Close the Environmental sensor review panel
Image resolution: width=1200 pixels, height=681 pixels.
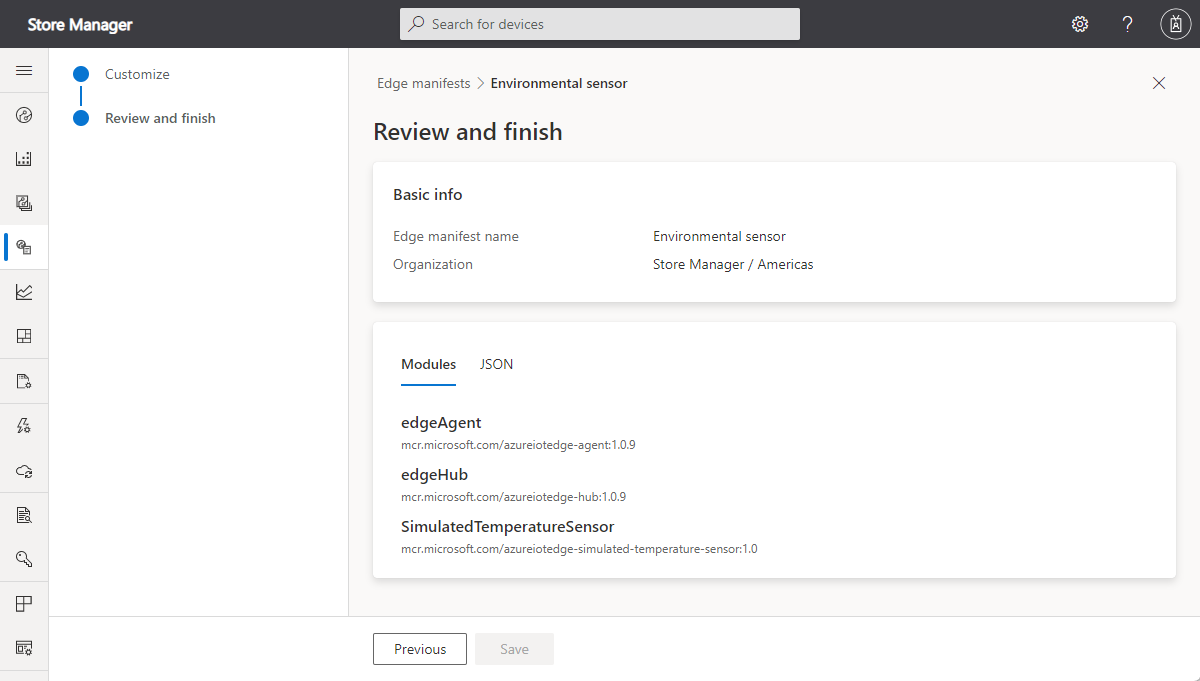1158,83
